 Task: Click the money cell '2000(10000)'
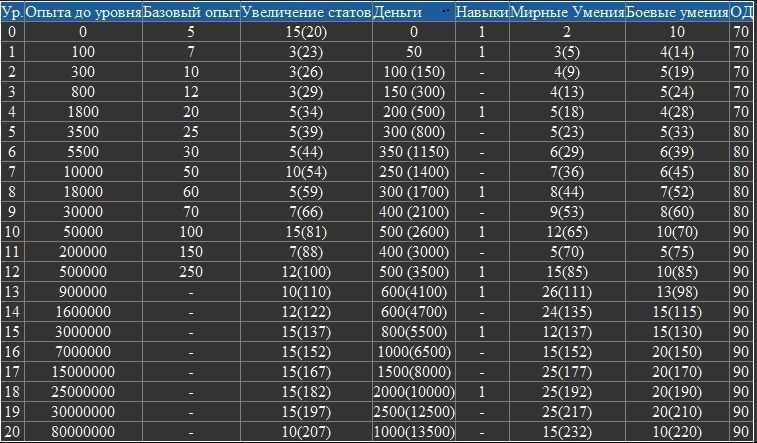pos(412,391)
